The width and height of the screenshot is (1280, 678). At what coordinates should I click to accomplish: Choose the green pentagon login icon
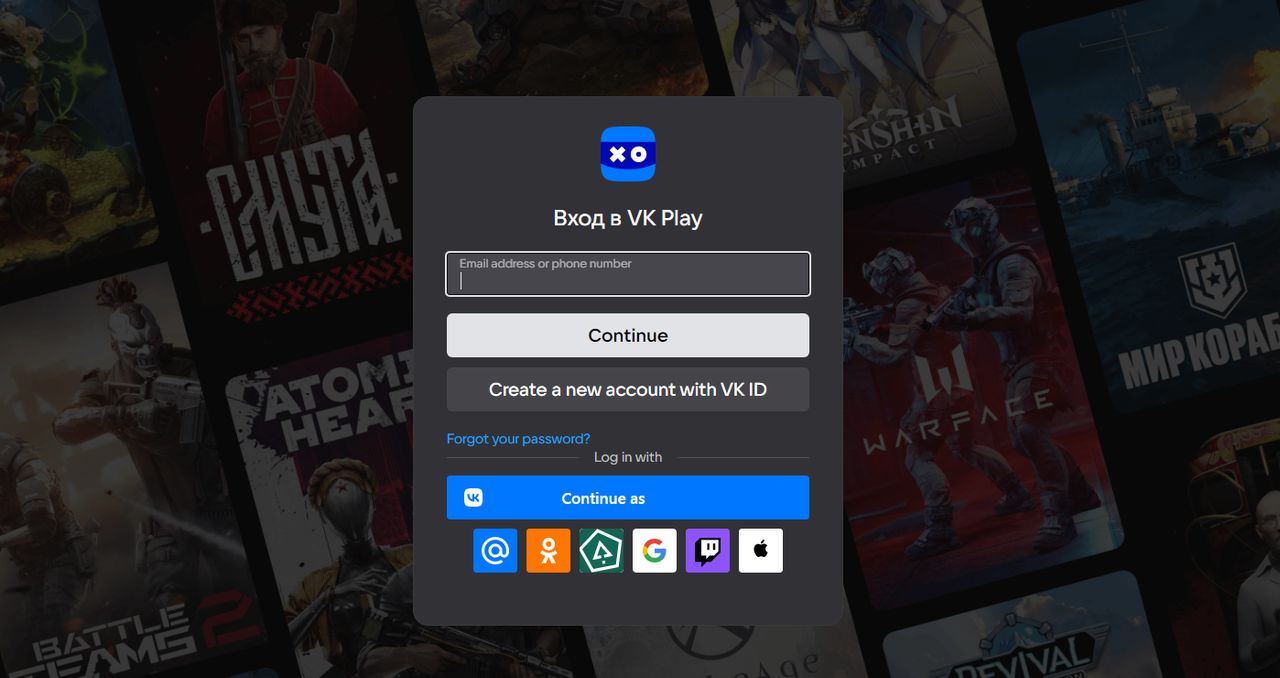point(601,551)
